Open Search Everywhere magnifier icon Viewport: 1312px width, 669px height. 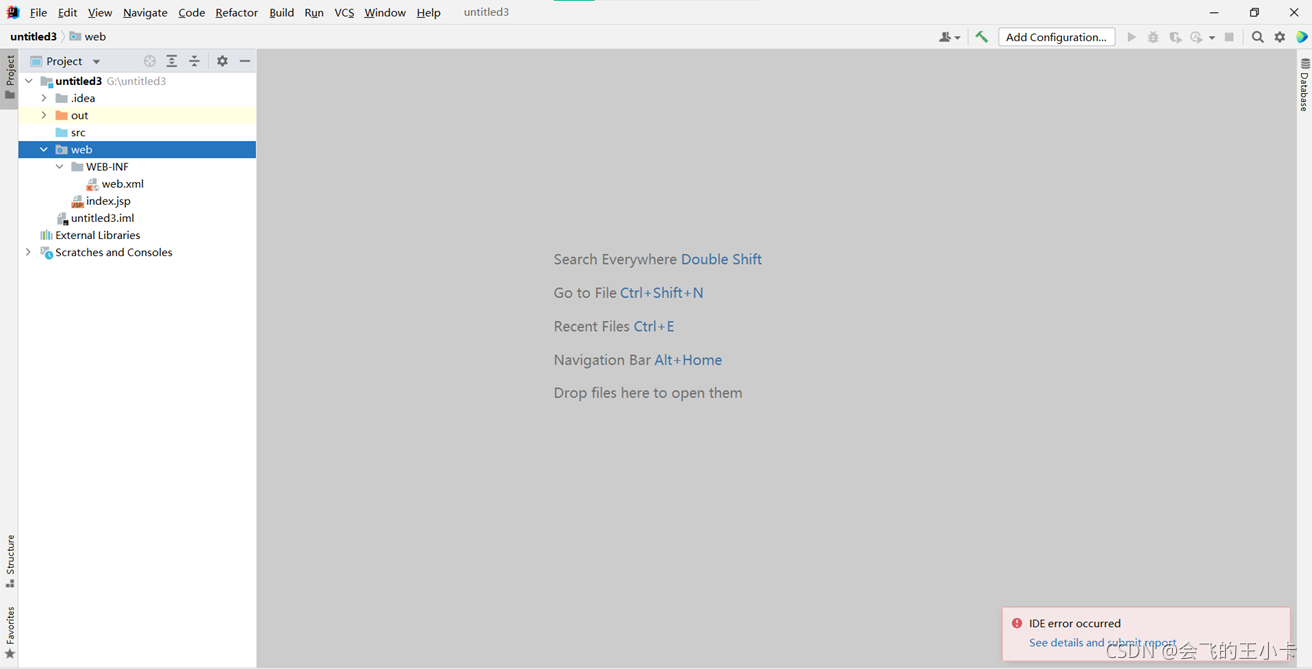1258,37
